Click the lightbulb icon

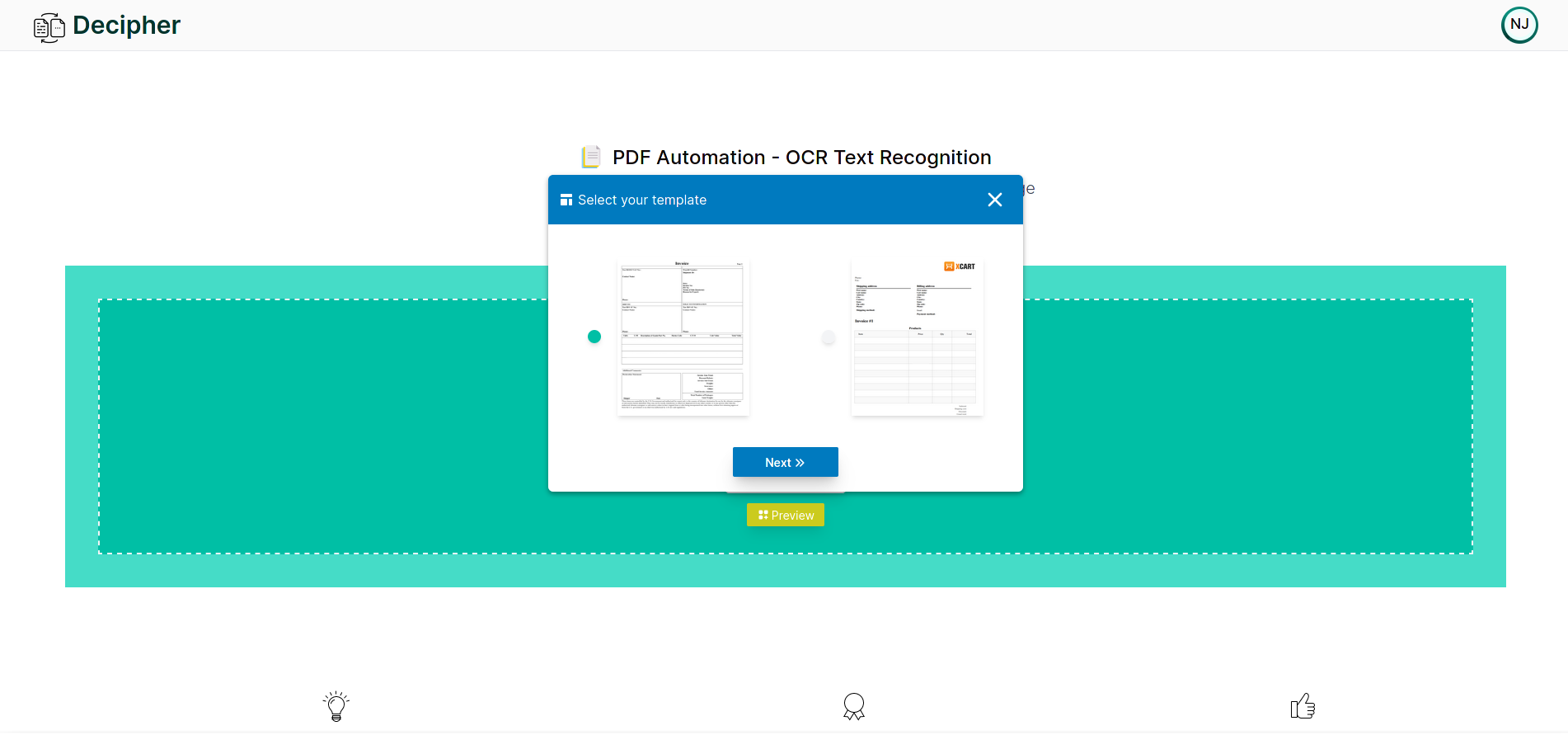(x=336, y=706)
